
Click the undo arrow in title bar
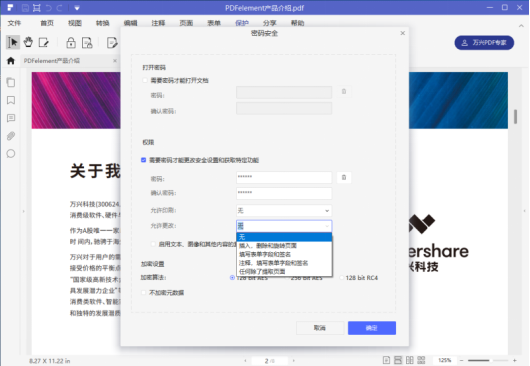[x=48, y=7]
